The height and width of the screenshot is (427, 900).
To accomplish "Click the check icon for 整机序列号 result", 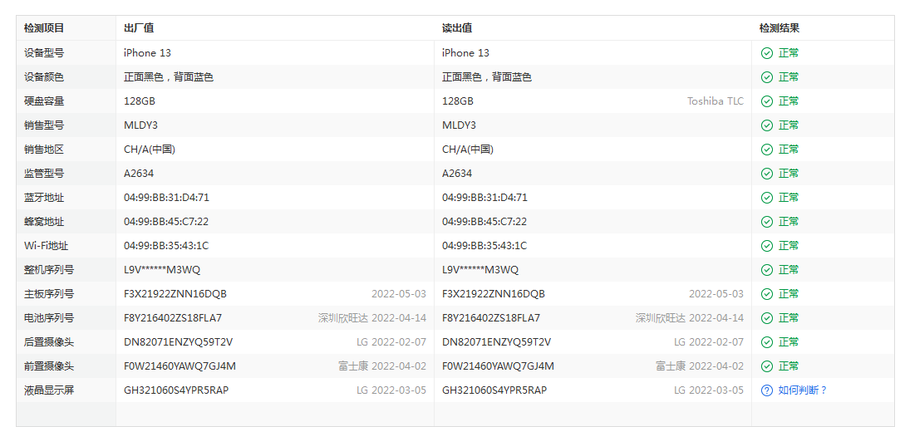I will click(x=767, y=270).
